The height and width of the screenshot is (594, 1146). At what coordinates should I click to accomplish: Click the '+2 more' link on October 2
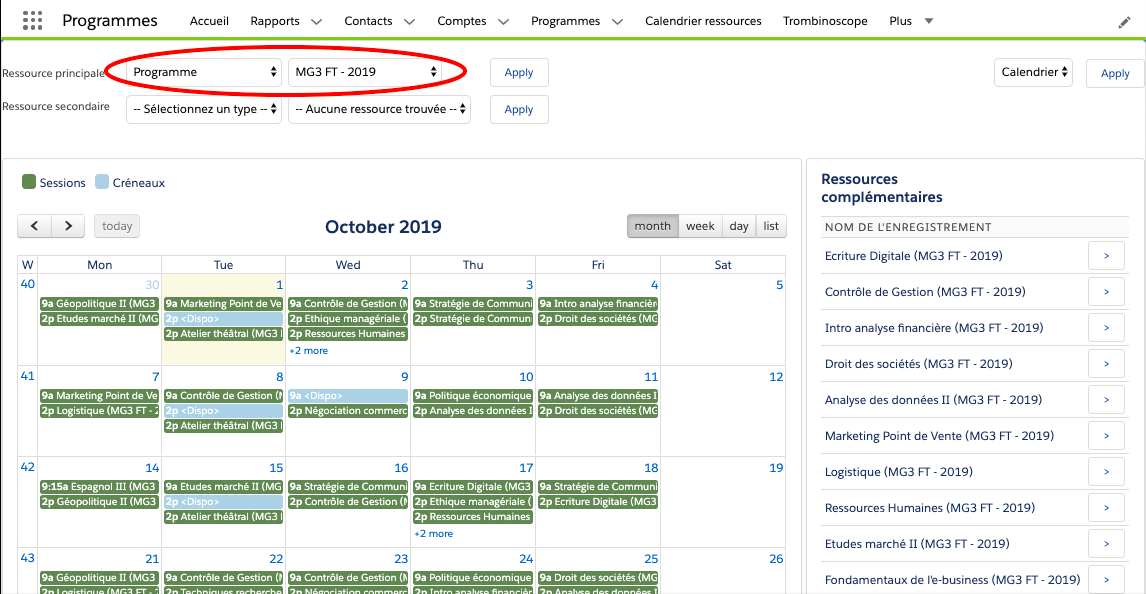tap(308, 351)
